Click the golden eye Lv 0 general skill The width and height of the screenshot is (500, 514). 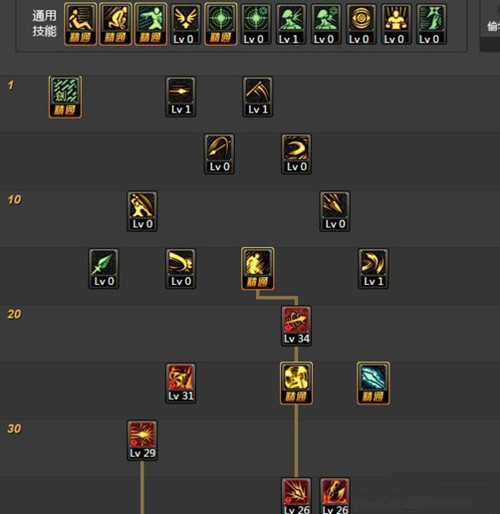(x=359, y=24)
